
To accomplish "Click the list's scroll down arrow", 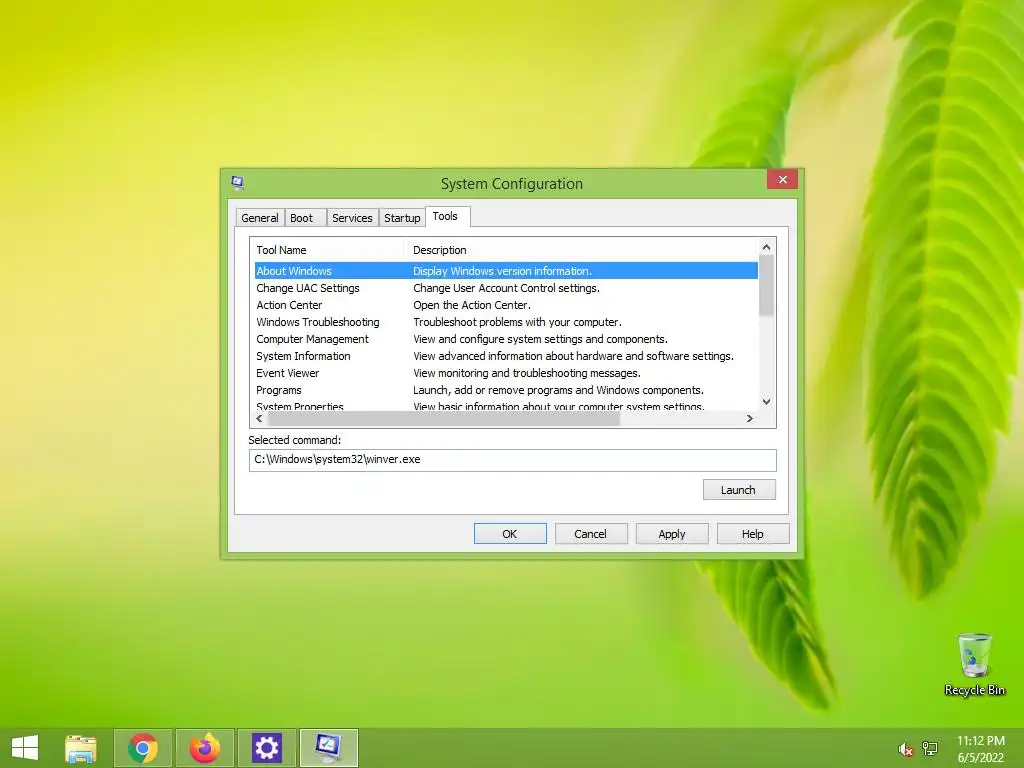I will pos(767,402).
